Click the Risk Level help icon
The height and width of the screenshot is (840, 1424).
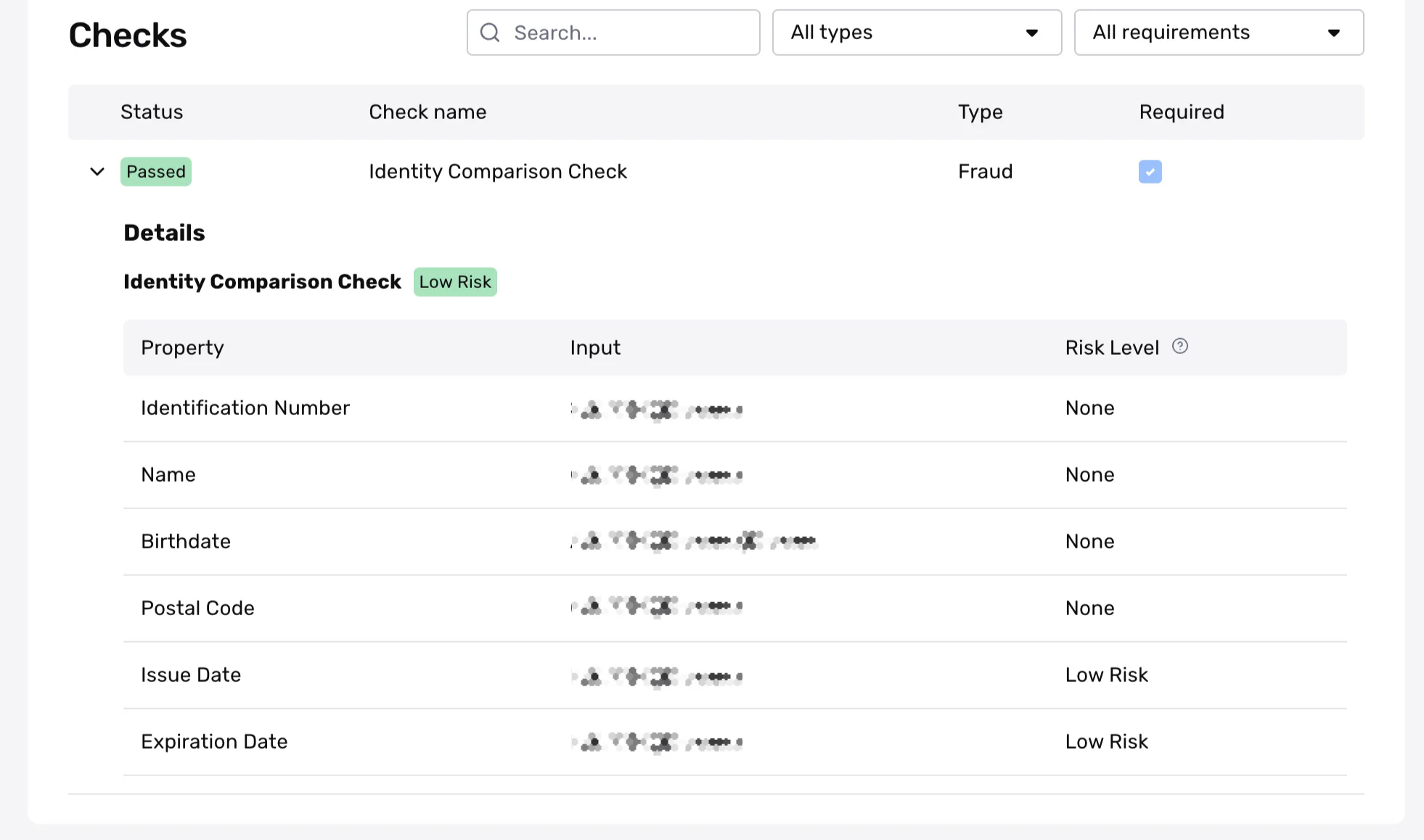(1180, 346)
